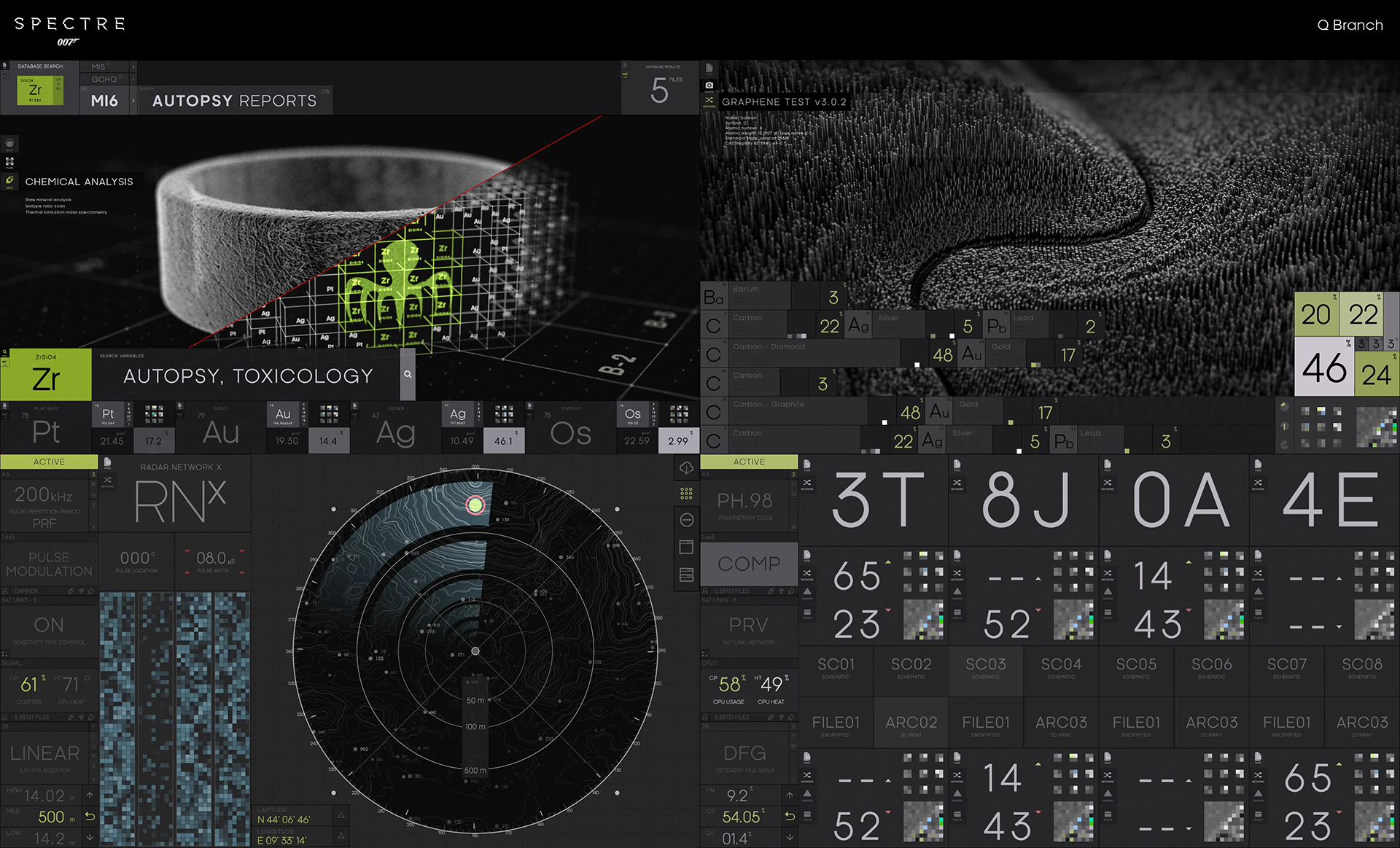Screen dimensions: 1400x848
Task: Expand the GCHQ database dropdown arrow
Action: (133, 79)
